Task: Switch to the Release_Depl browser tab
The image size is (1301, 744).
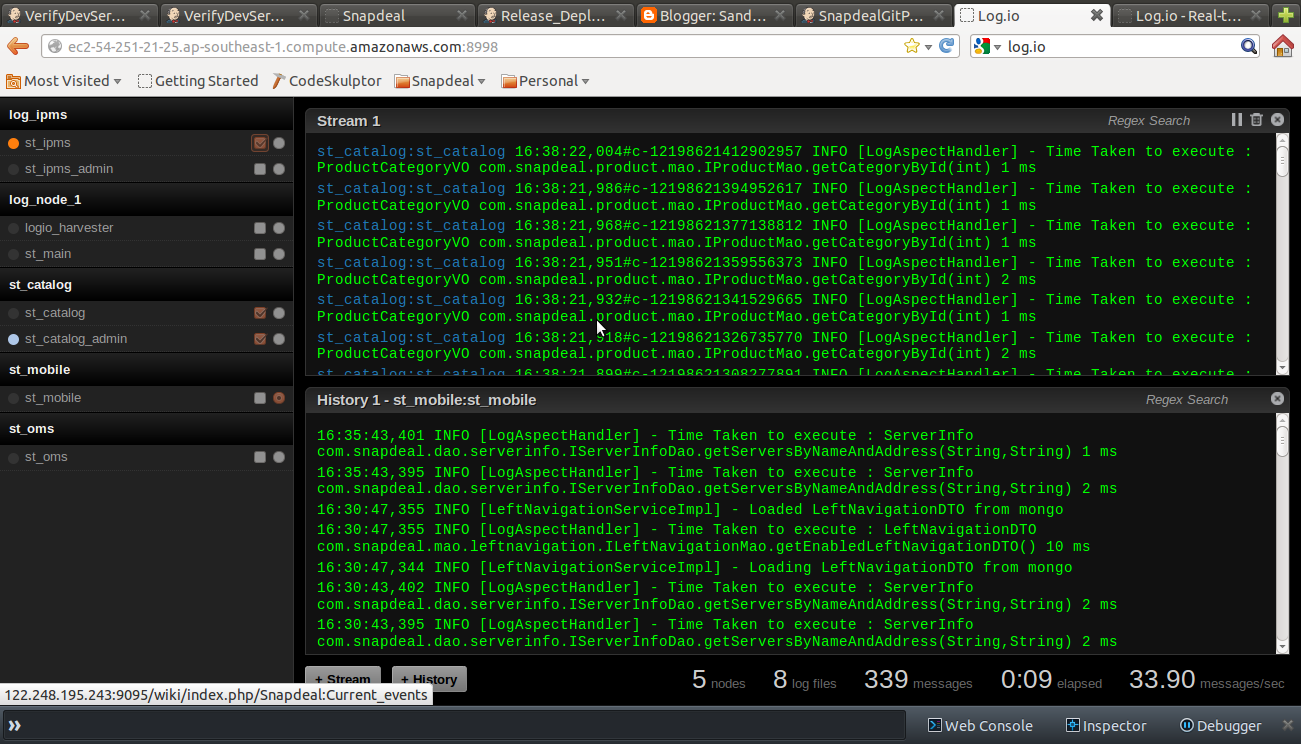Action: point(553,16)
